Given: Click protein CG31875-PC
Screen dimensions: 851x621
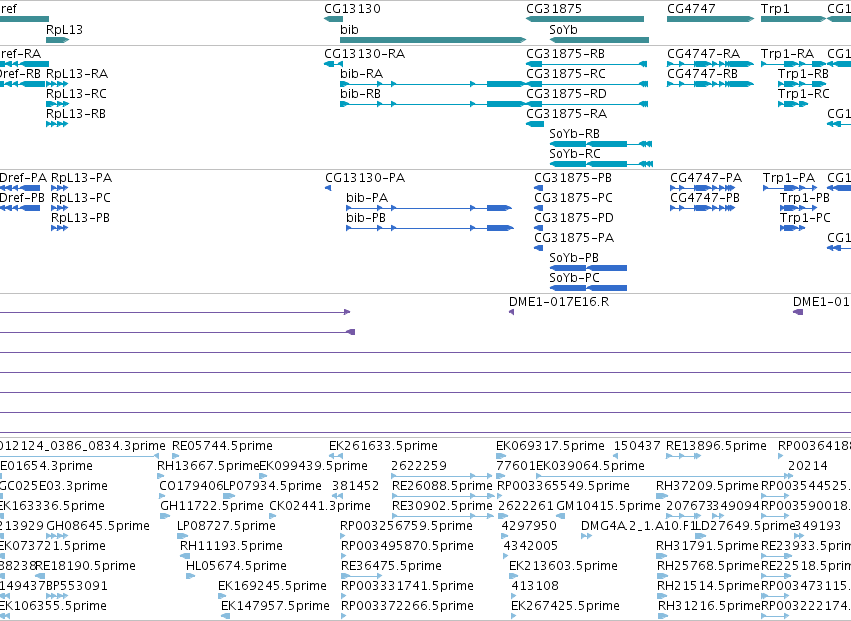Looking at the screenshot, I should click(x=573, y=198).
